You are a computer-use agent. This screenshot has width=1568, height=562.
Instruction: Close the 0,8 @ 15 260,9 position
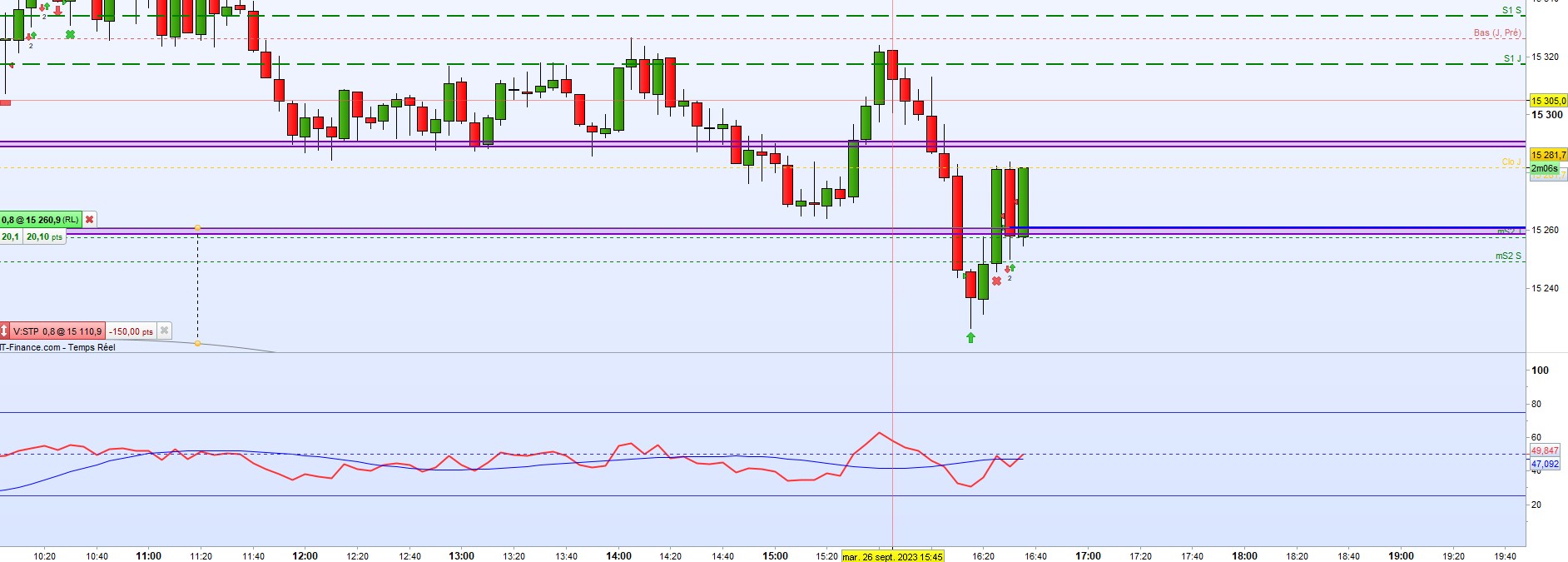click(x=89, y=220)
